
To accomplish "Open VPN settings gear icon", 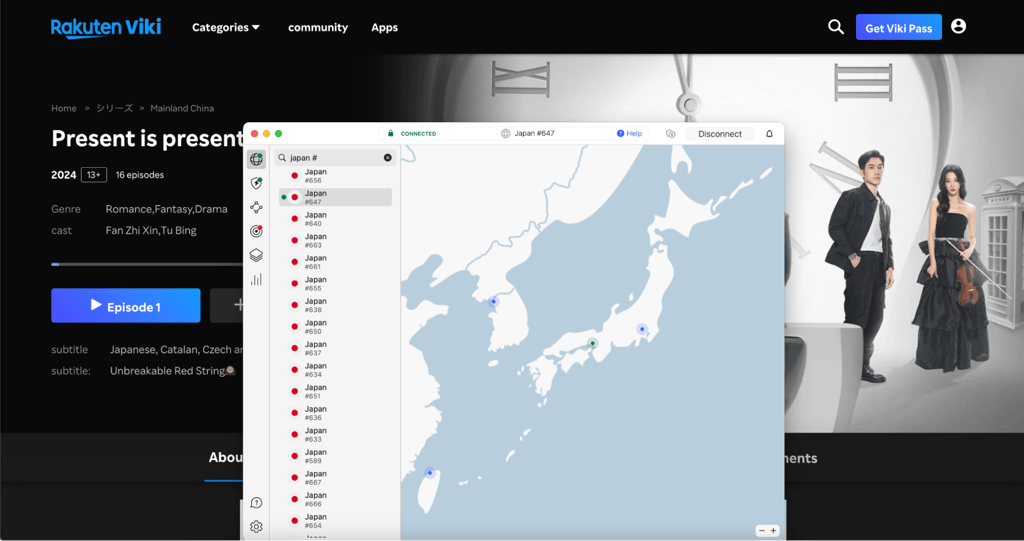I will (256, 526).
